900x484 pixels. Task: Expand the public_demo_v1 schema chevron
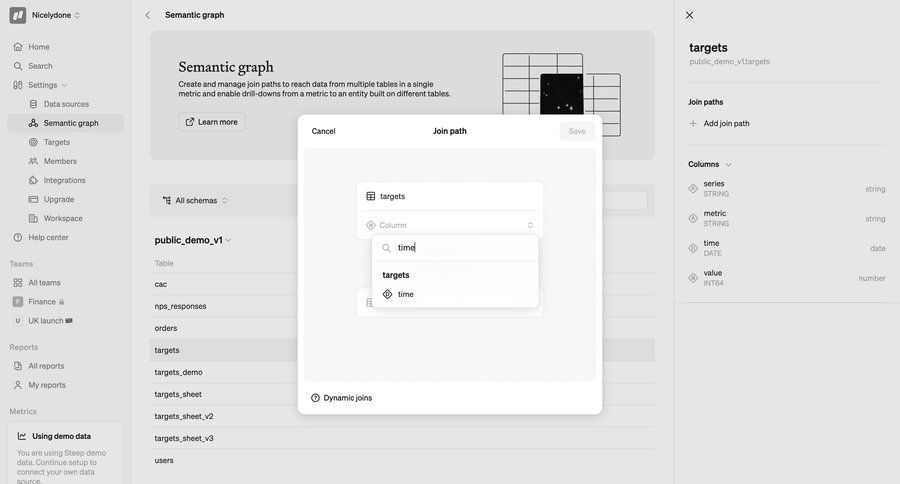point(228,240)
